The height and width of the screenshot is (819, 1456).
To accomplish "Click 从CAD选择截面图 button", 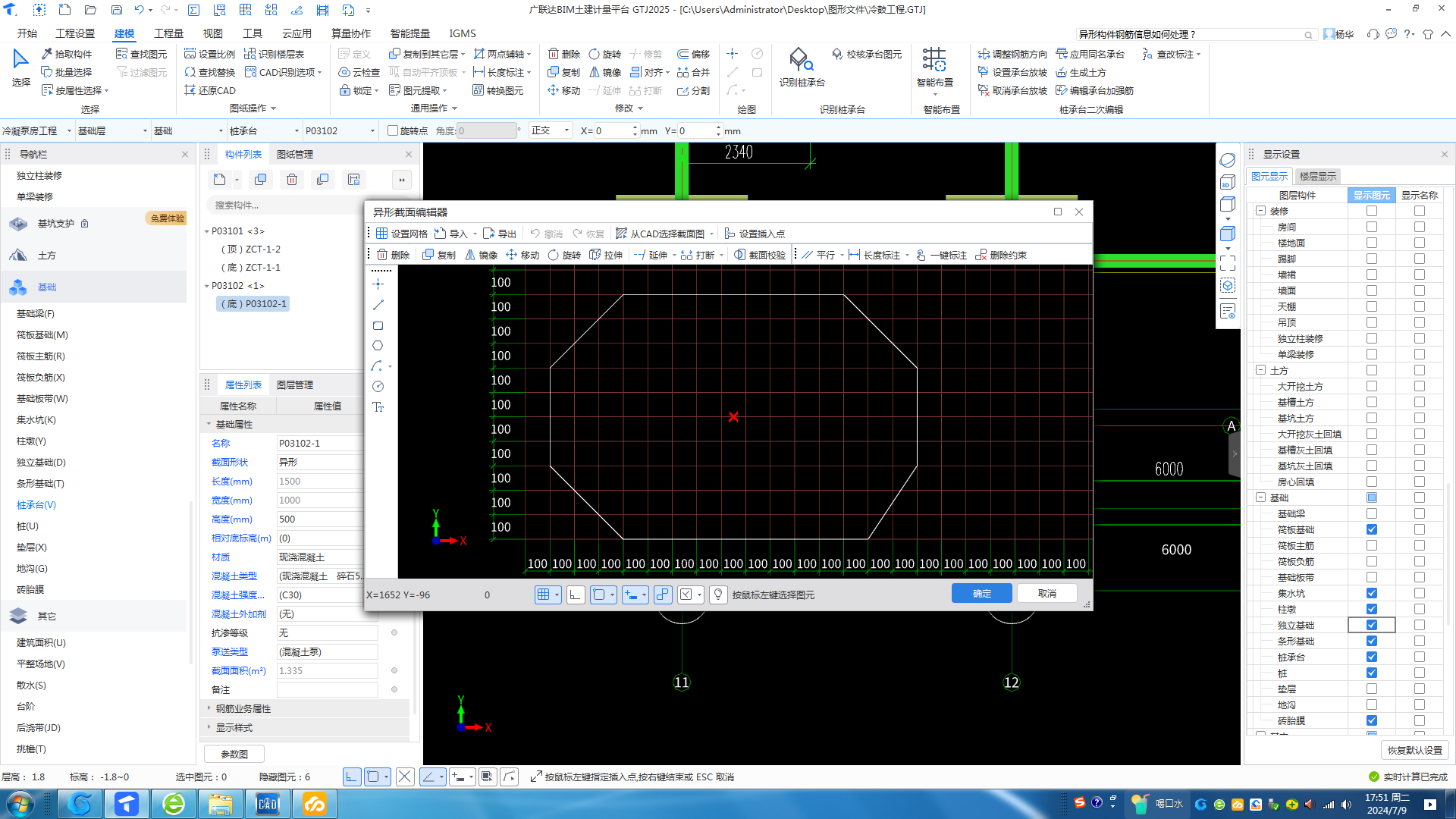I will tap(661, 234).
